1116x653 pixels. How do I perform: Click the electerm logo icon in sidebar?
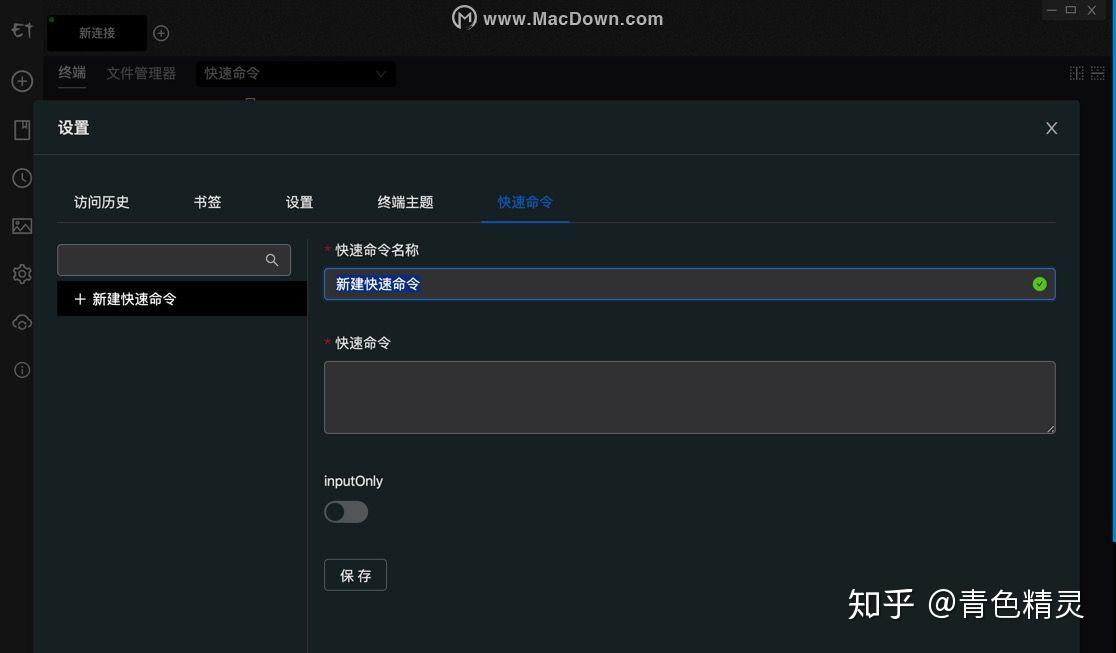pyautogui.click(x=22, y=30)
